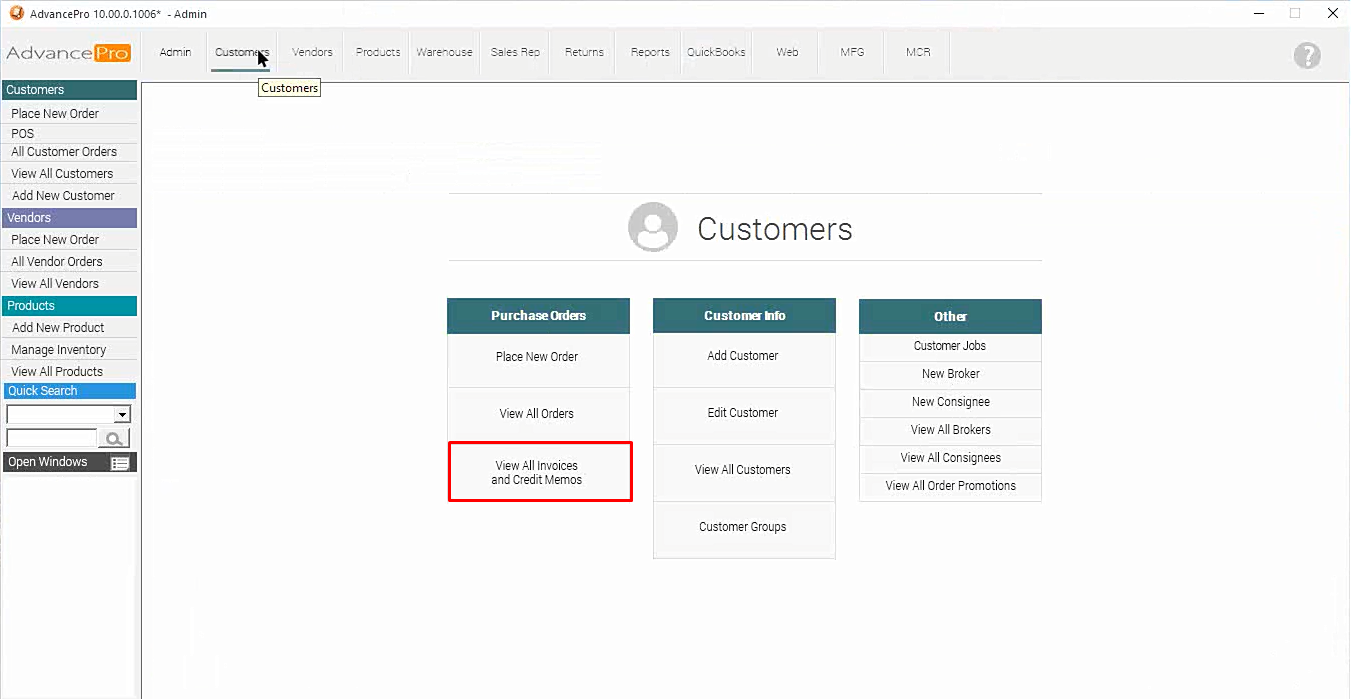Click New Broker in Other panel
1351x699 pixels.
[950, 374]
